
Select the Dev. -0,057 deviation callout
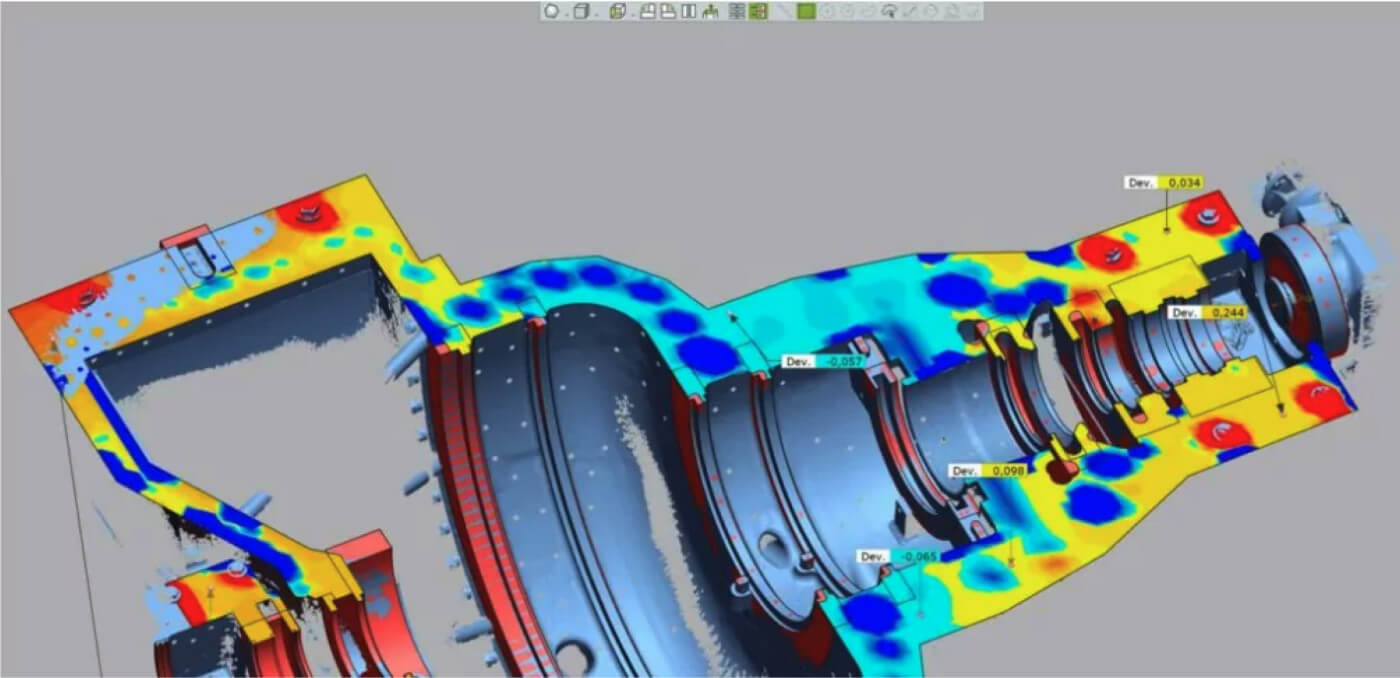(822, 361)
